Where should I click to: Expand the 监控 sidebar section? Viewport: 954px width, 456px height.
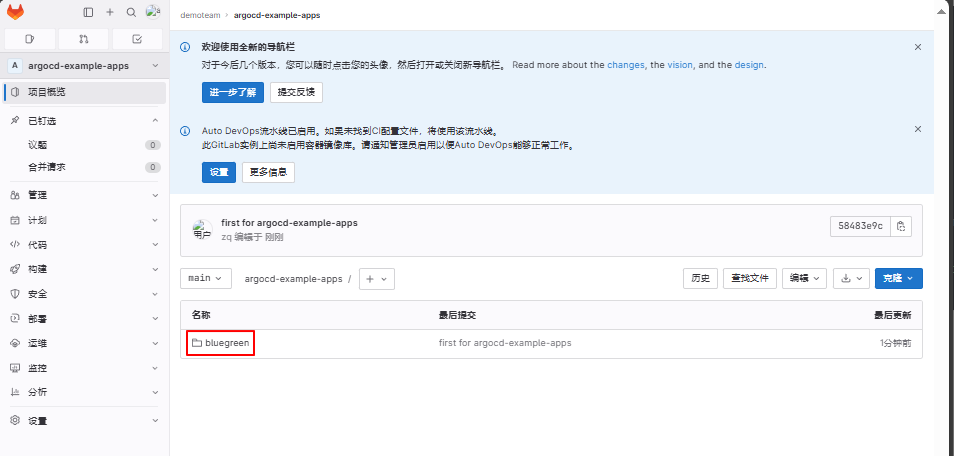click(x=85, y=368)
